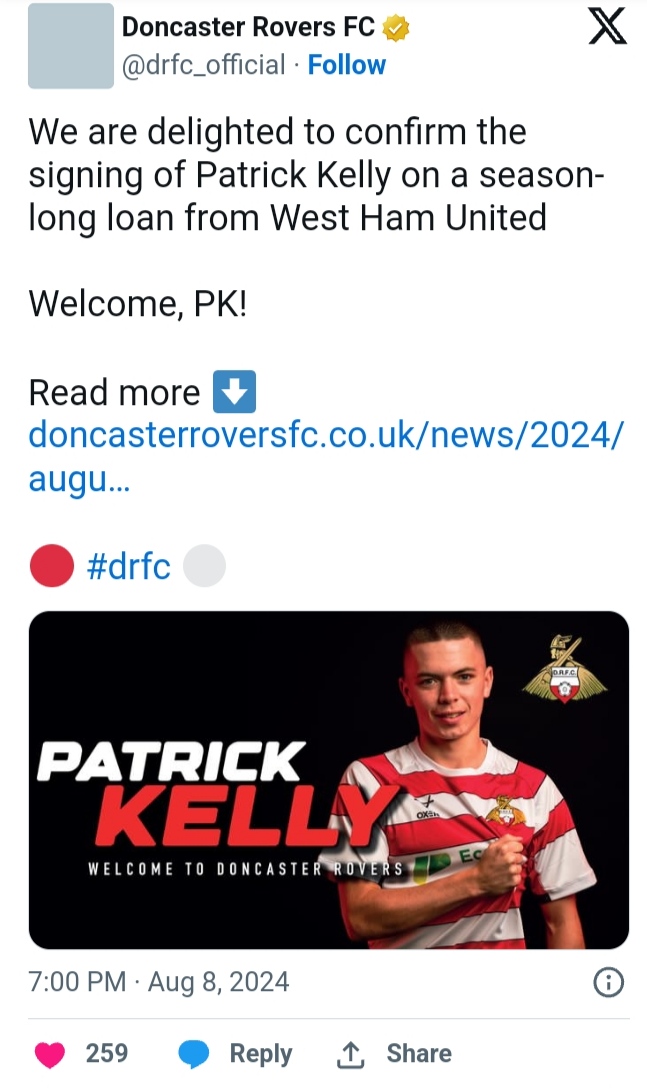
Task: Click the Follow link
Action: [346, 65]
